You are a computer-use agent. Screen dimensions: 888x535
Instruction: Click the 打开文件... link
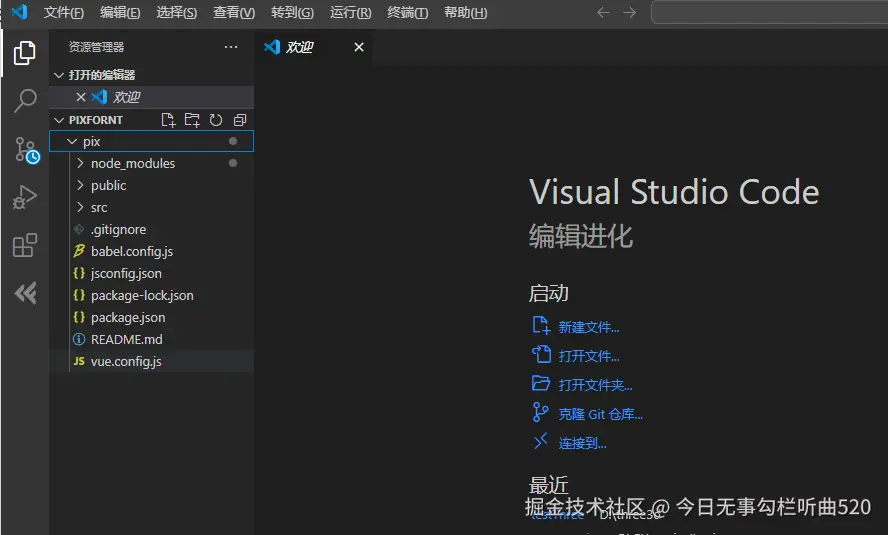(x=589, y=356)
